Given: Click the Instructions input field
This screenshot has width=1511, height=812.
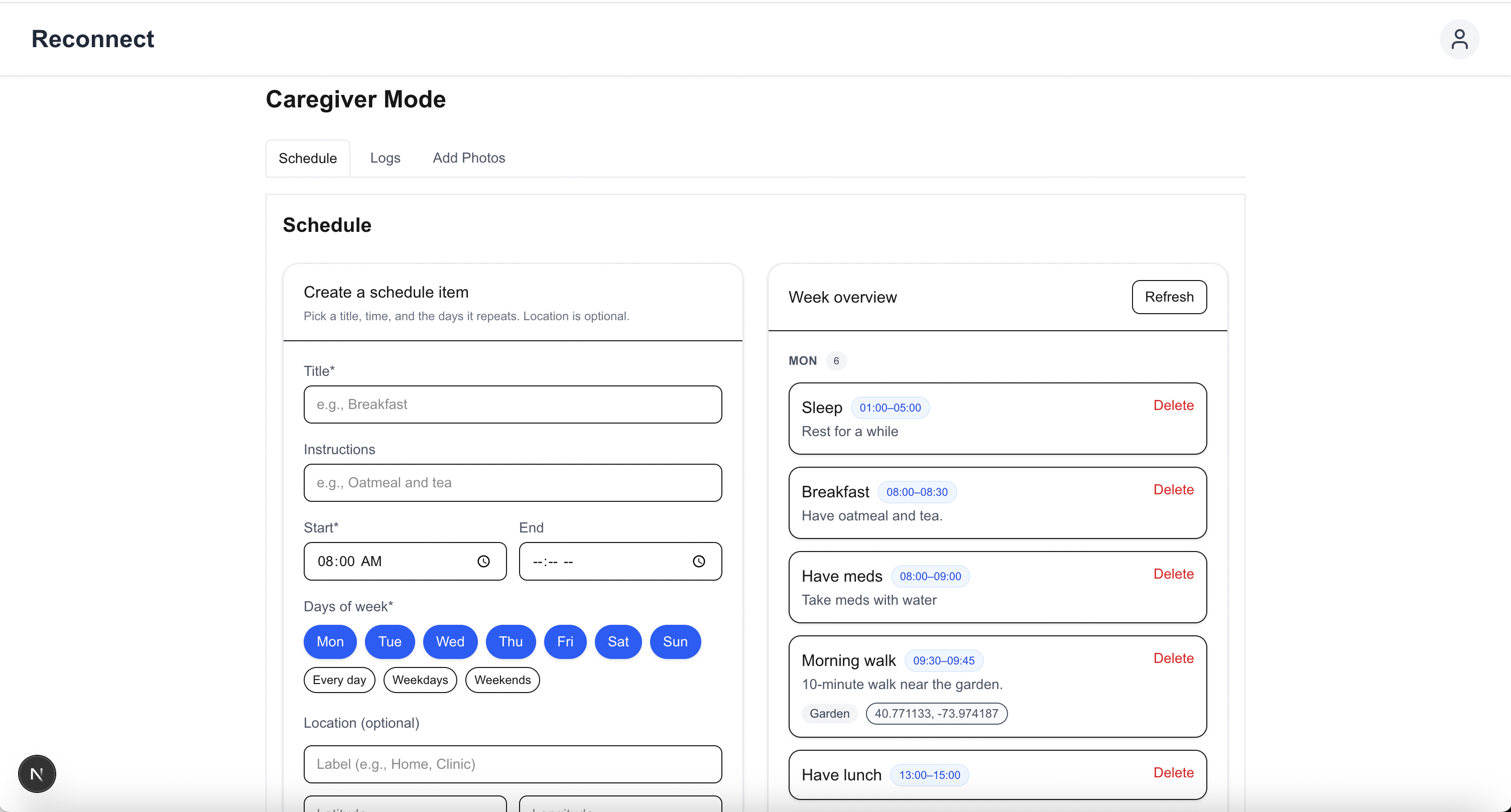Looking at the screenshot, I should (x=512, y=482).
